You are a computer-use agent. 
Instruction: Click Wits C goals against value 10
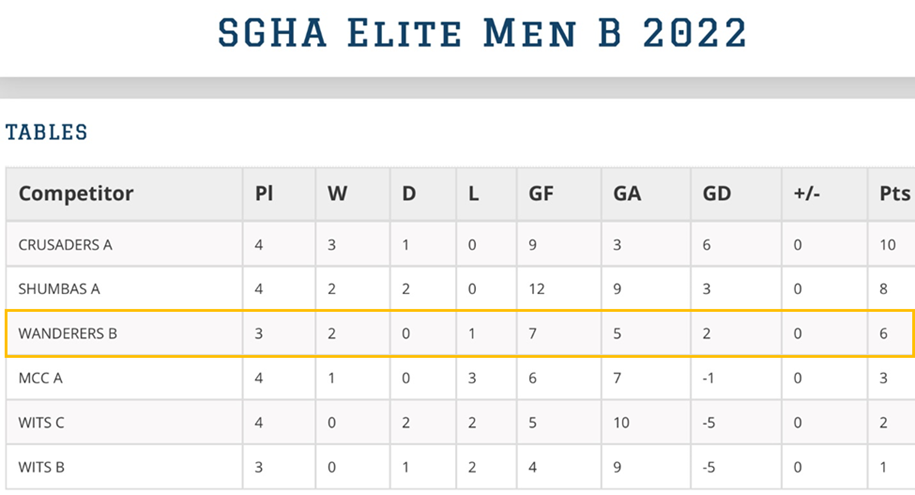point(621,423)
